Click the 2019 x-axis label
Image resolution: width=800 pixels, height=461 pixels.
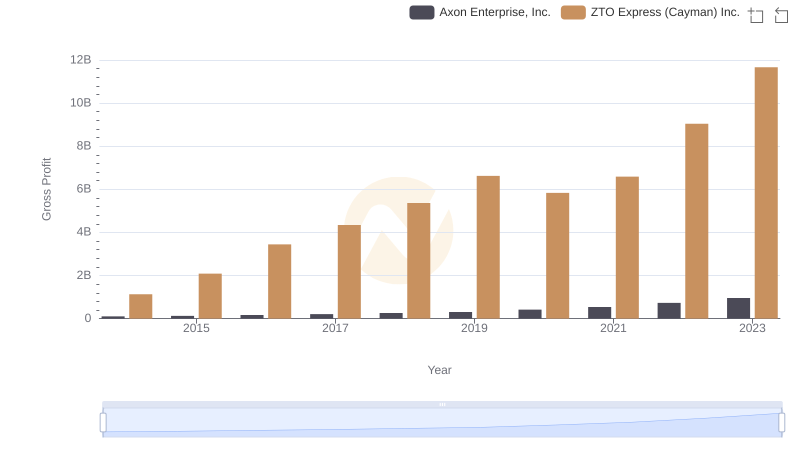point(474,328)
